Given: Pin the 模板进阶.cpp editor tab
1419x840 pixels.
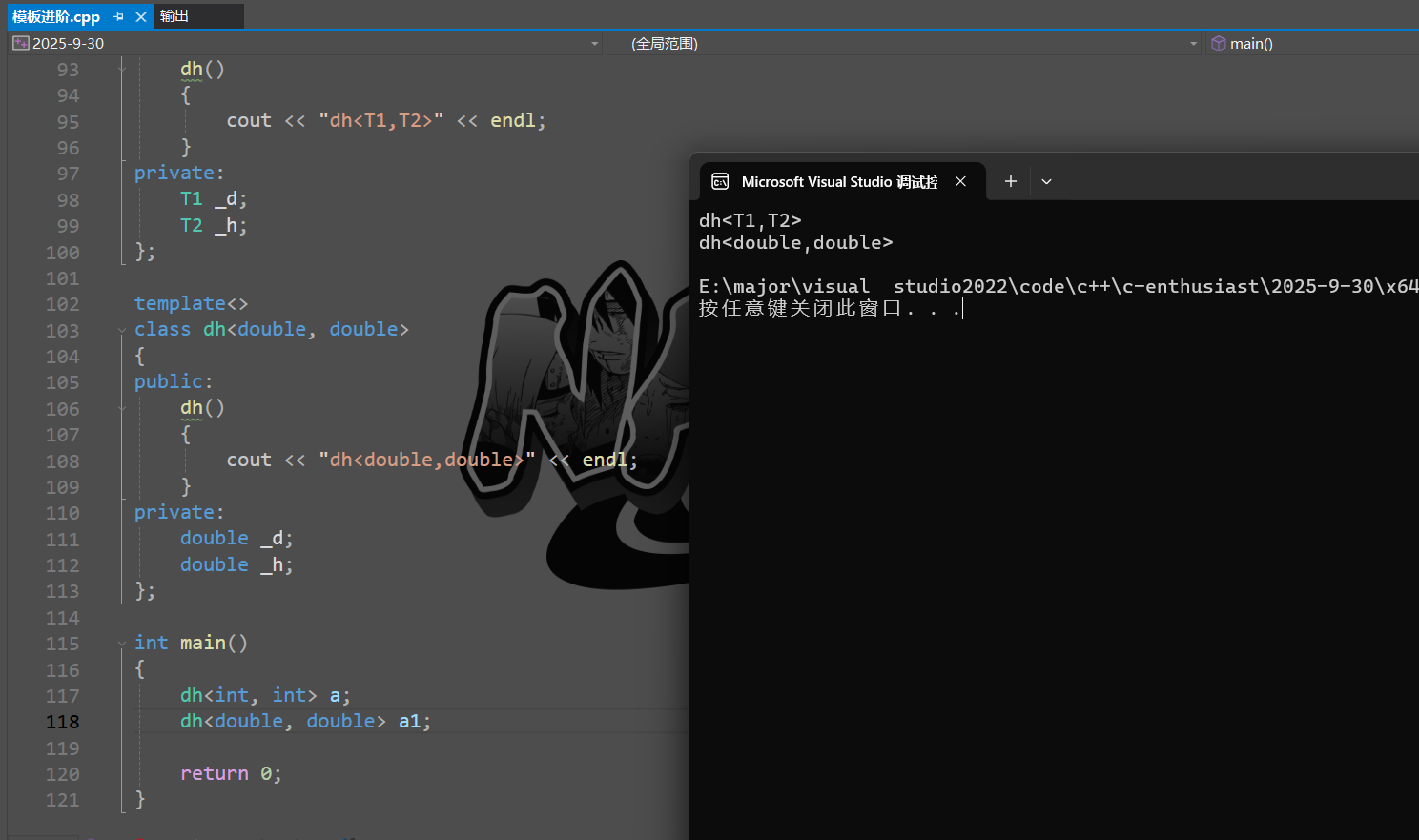Looking at the screenshot, I should (119, 17).
